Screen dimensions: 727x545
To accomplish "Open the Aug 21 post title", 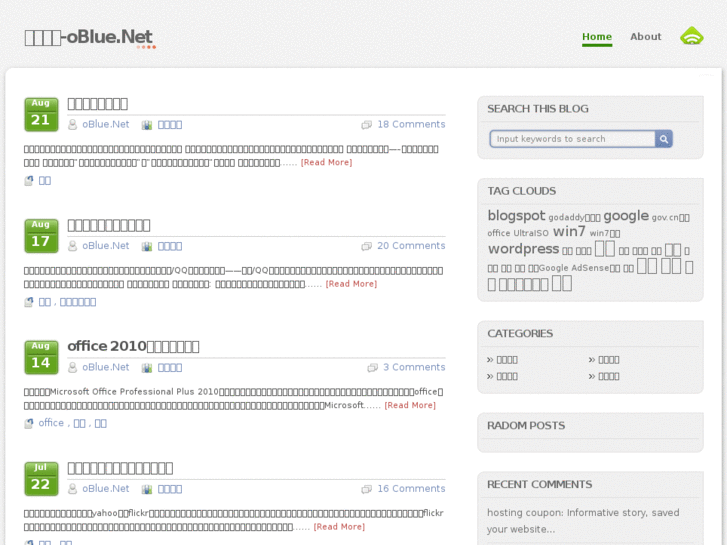I will click(x=98, y=104).
